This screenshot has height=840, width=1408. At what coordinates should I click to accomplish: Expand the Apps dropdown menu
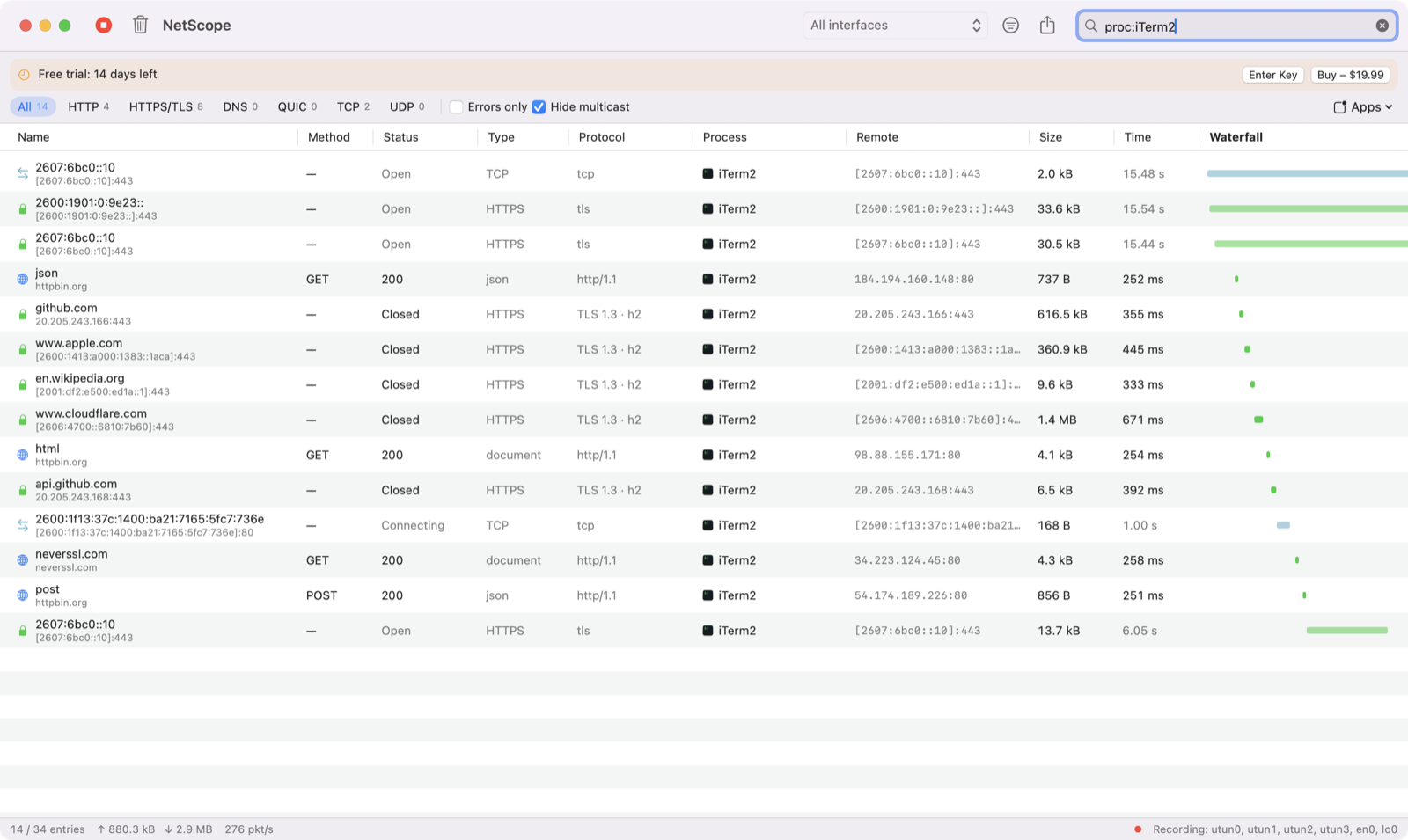pos(1363,107)
